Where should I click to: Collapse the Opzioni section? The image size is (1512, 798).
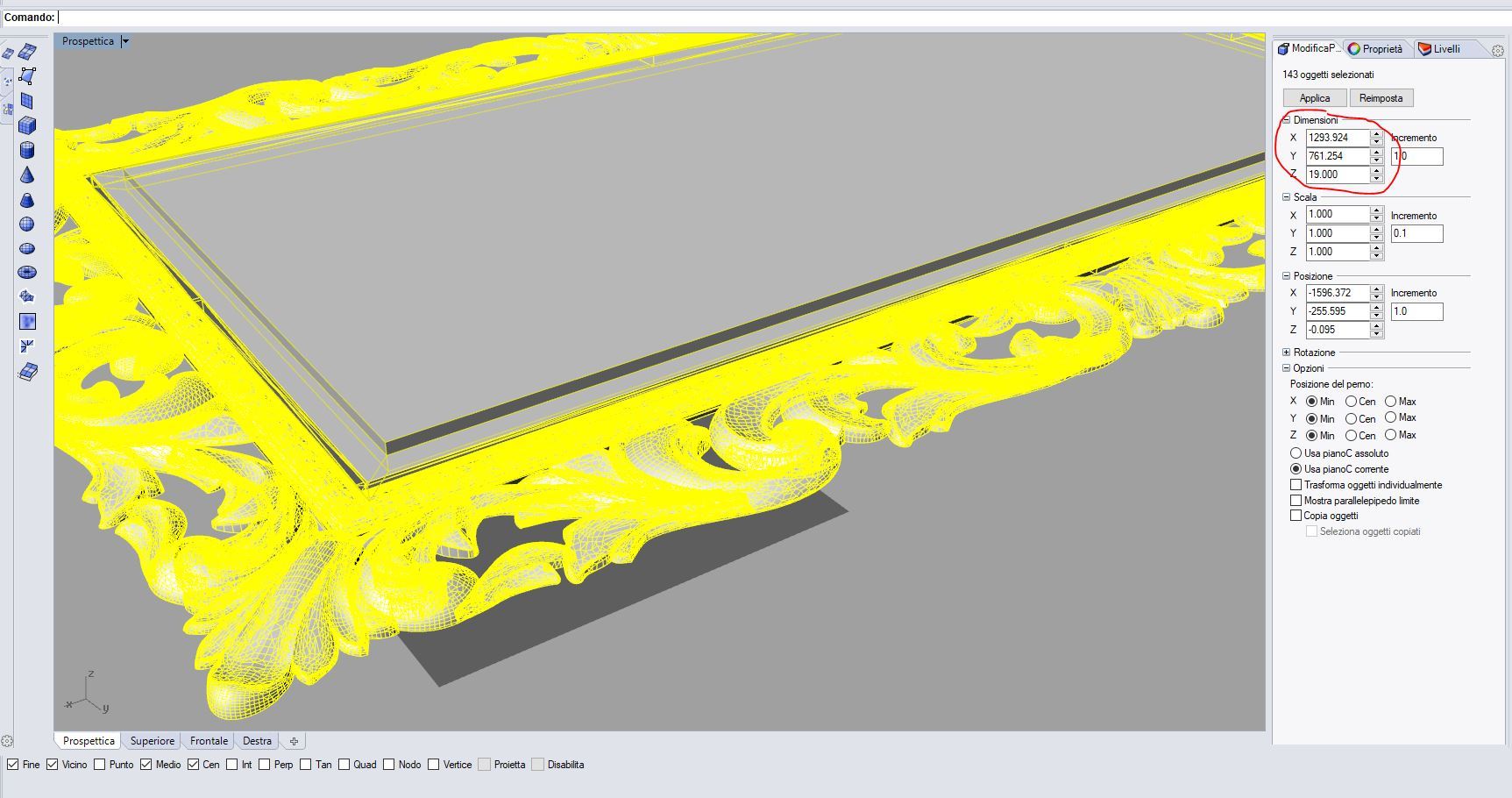click(x=1287, y=368)
